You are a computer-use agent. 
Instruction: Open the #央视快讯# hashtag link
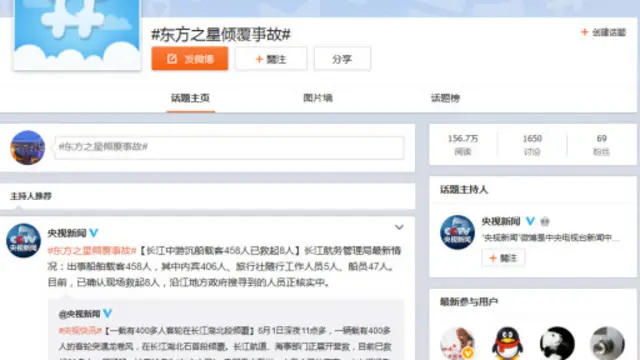pyautogui.click(x=80, y=330)
